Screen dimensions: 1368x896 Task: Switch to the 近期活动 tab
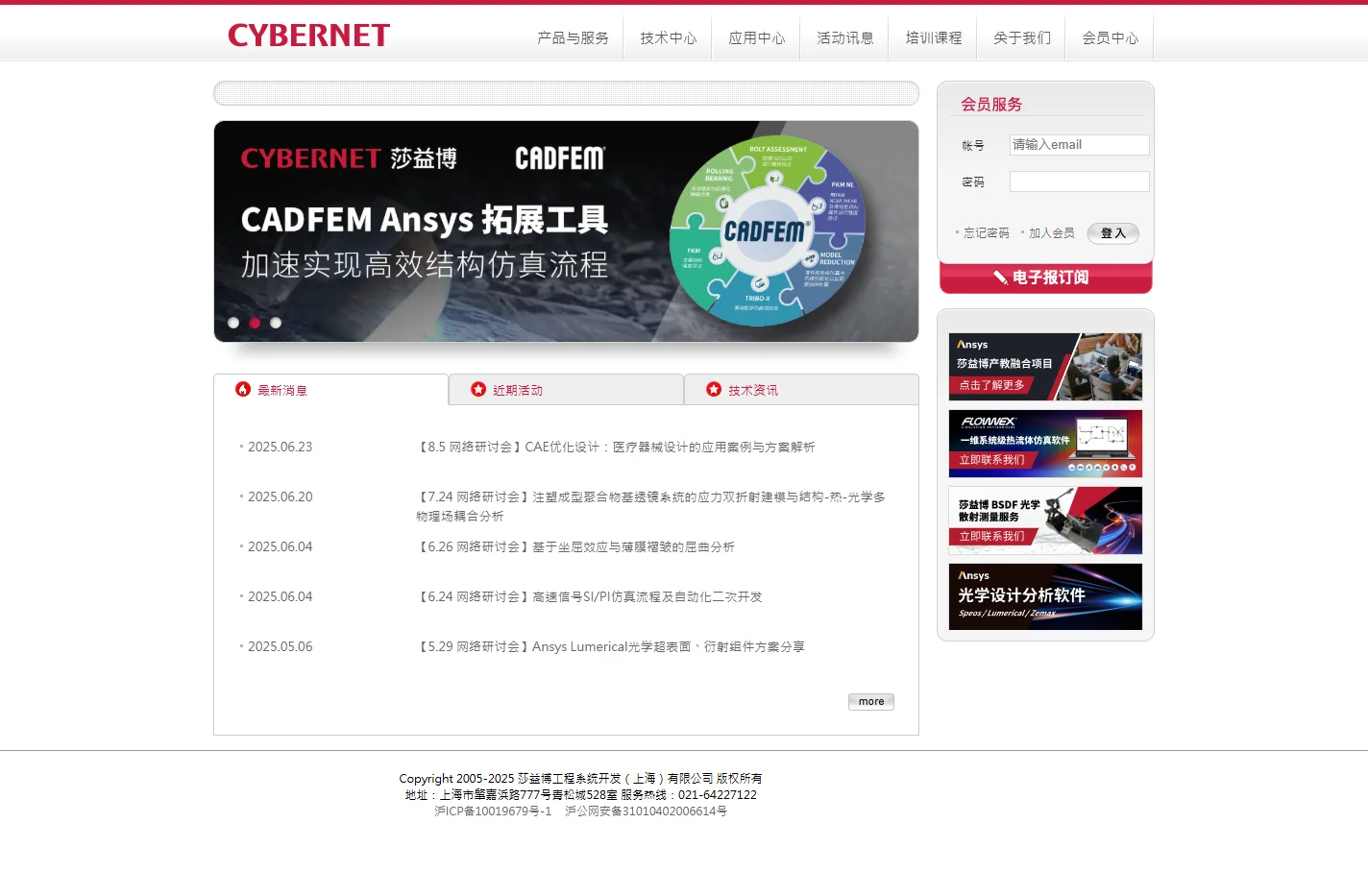[566, 390]
